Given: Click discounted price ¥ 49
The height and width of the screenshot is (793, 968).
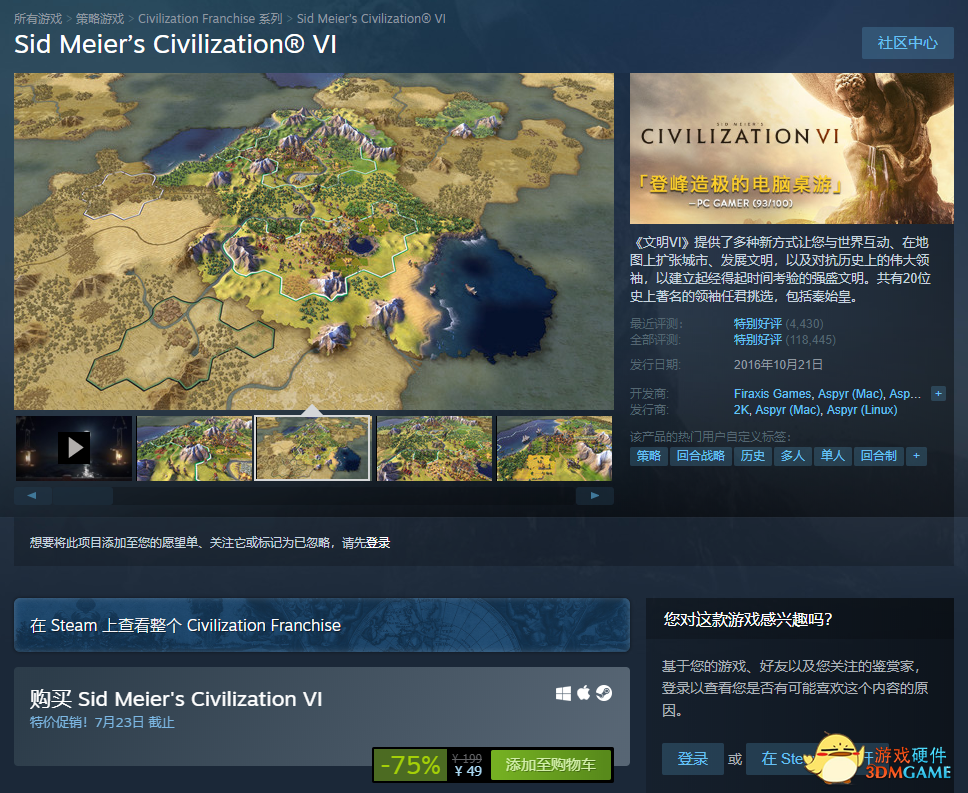Looking at the screenshot, I should (x=469, y=771).
